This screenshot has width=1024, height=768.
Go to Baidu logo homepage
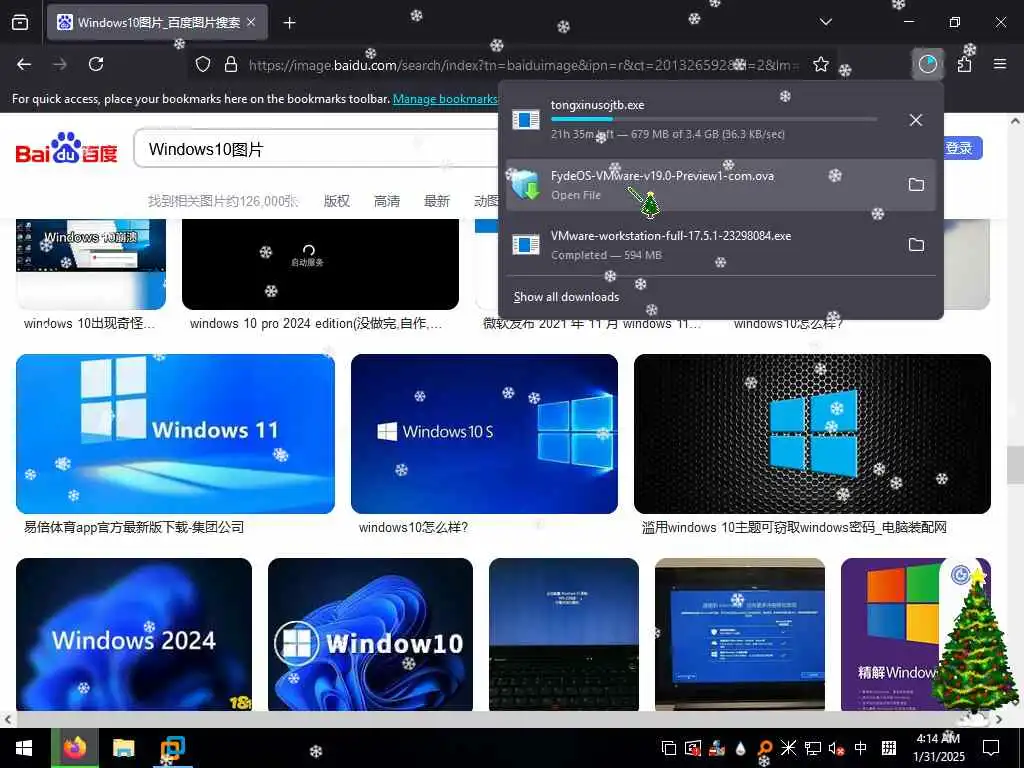click(x=67, y=148)
